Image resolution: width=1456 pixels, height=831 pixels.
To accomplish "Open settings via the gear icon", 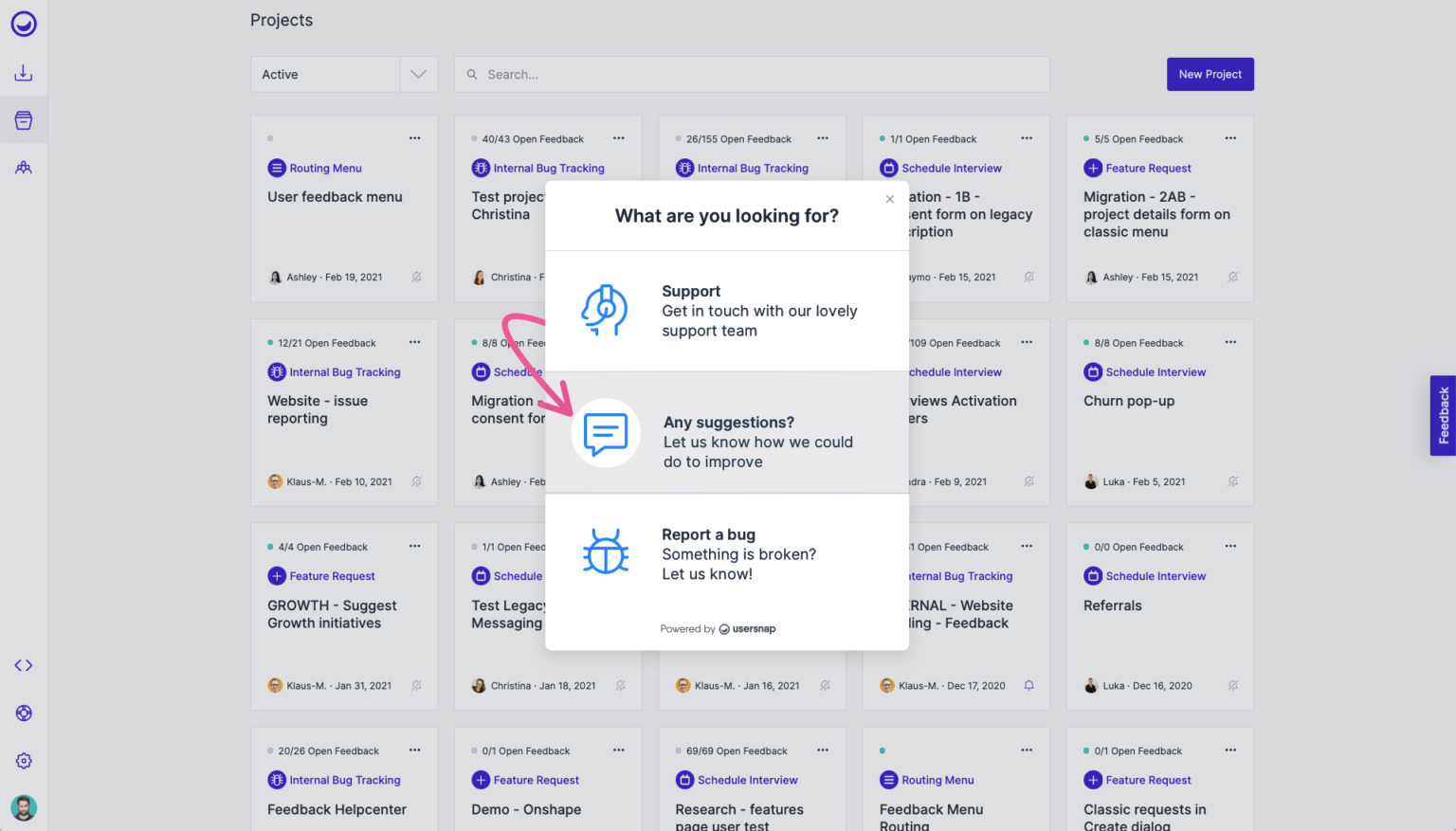I will [24, 760].
